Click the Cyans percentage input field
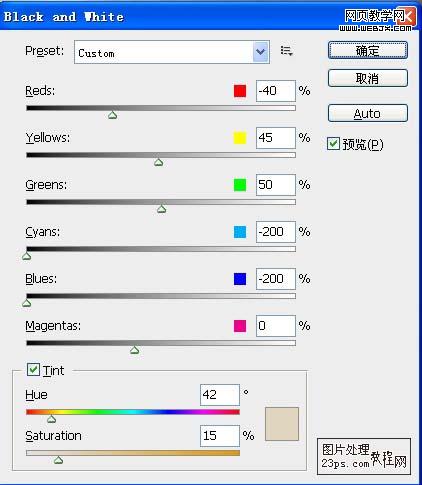The height and width of the screenshot is (485, 422). pos(276,232)
